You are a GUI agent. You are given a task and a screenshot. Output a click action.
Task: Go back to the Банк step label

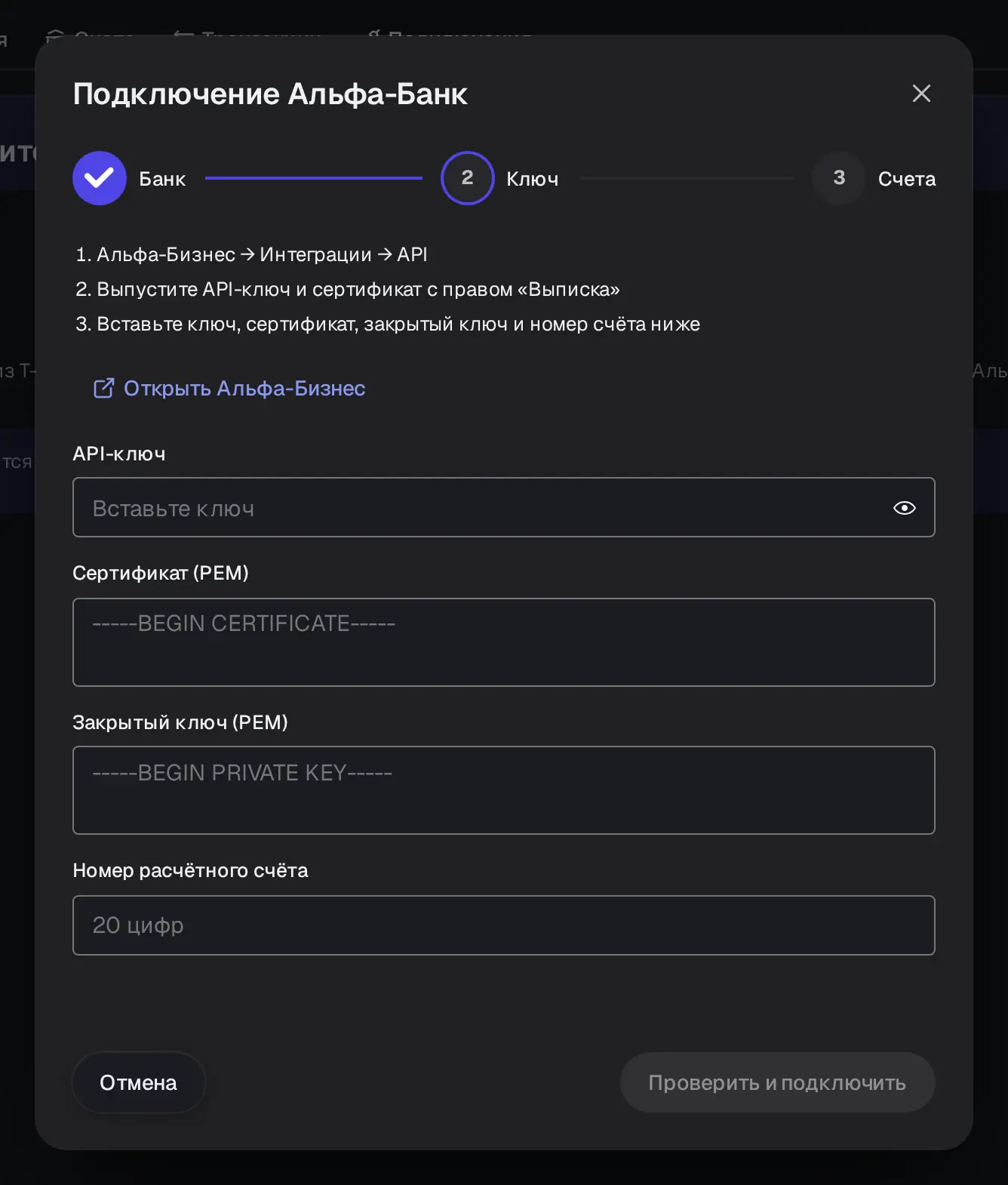pos(162,179)
